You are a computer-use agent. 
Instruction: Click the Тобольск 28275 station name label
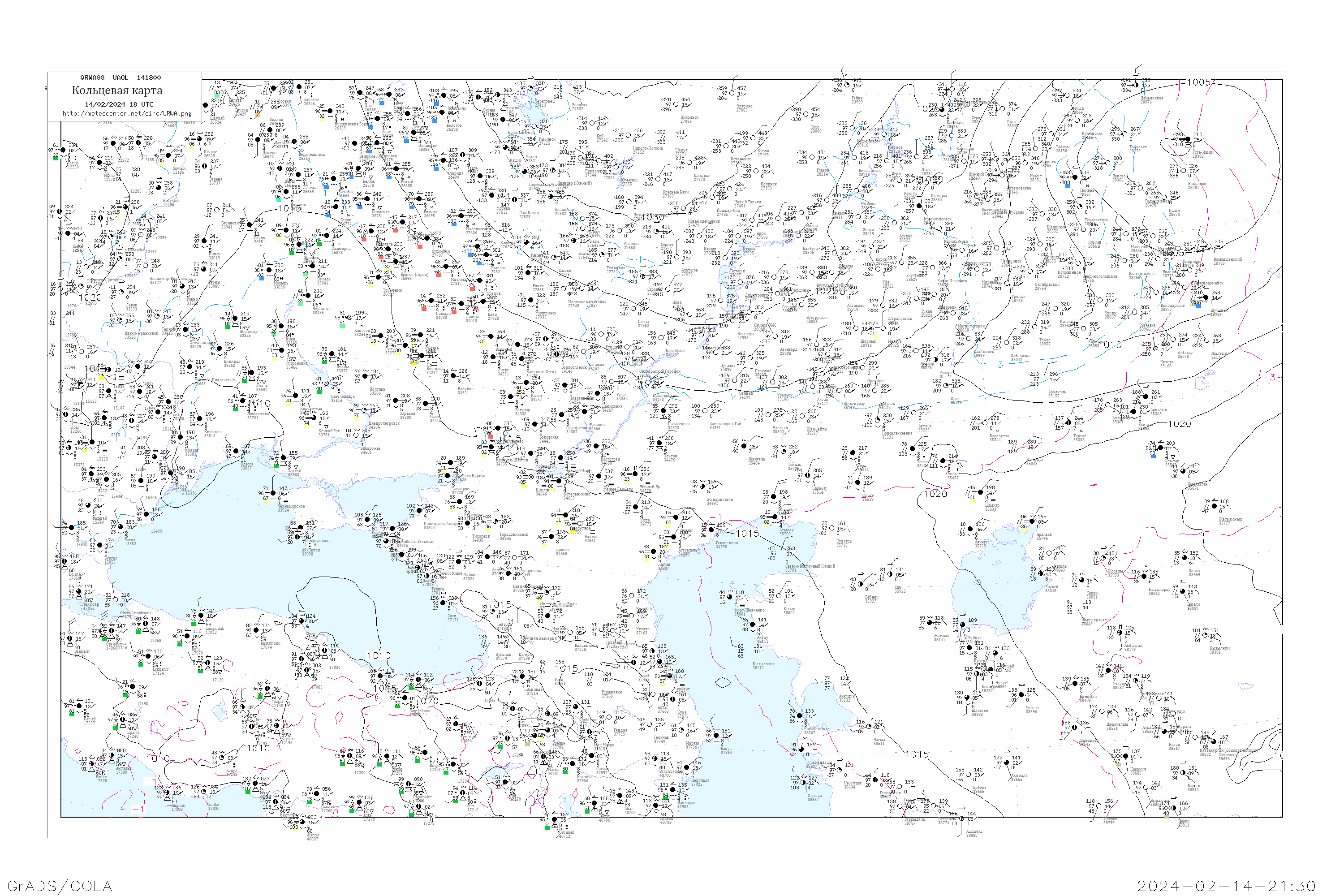(1138, 149)
